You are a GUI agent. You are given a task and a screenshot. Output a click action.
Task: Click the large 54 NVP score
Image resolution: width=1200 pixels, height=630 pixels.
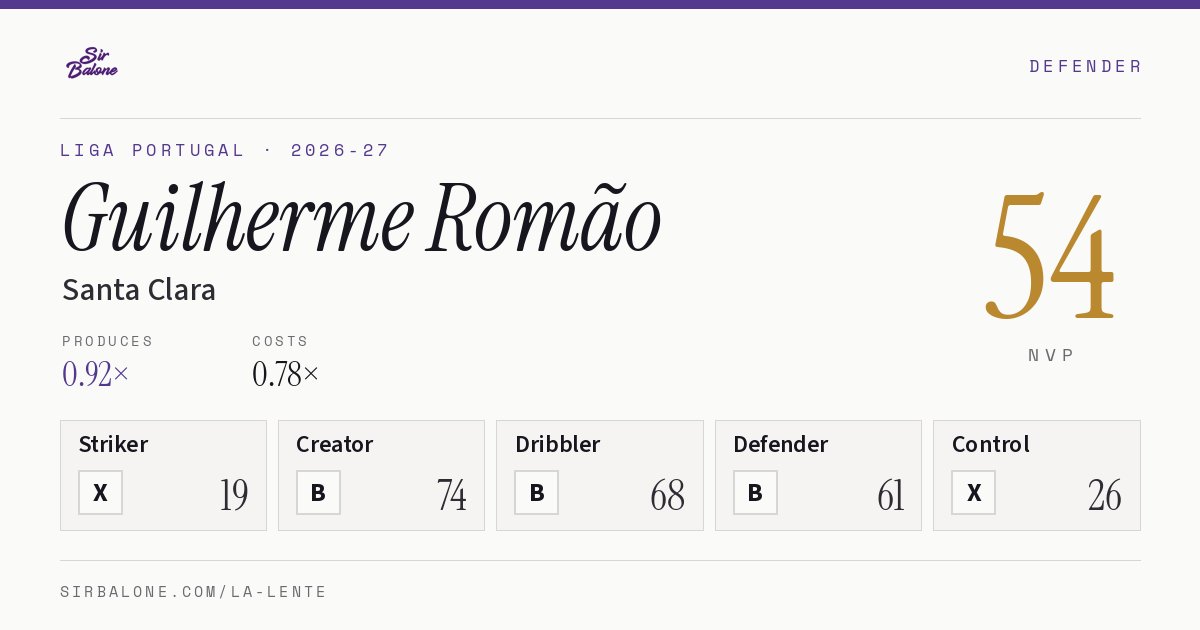coord(1050,257)
